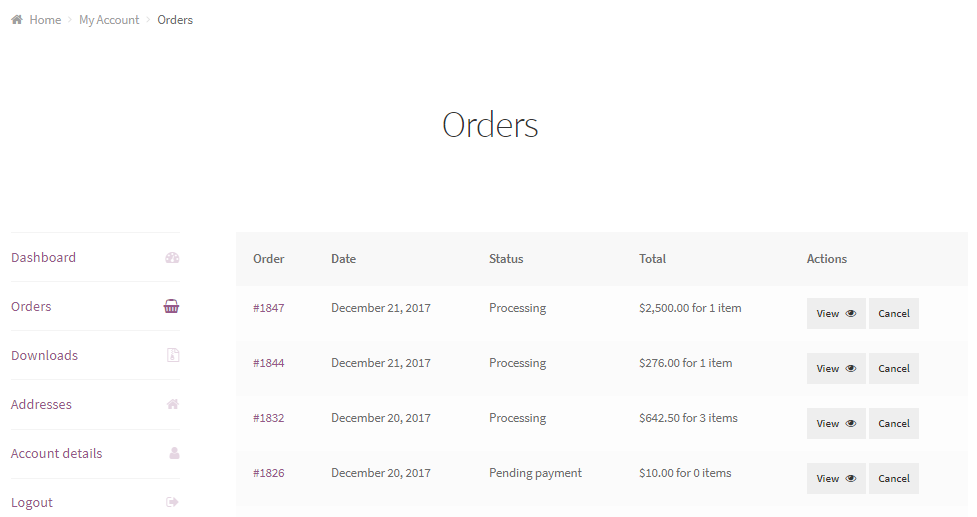
Task: Select Addresses in the sidebar
Action: coord(41,405)
